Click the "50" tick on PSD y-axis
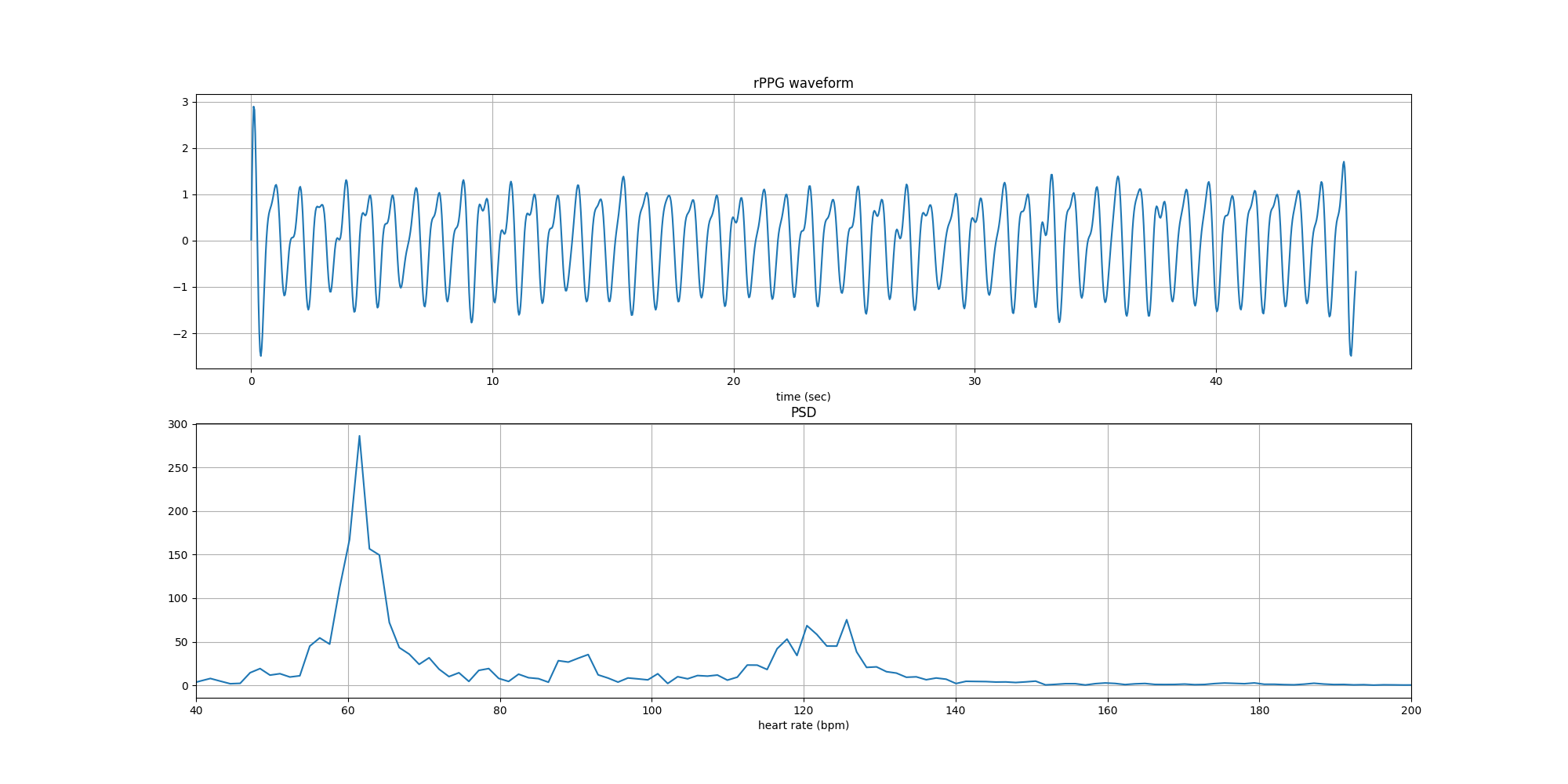 click(x=182, y=642)
